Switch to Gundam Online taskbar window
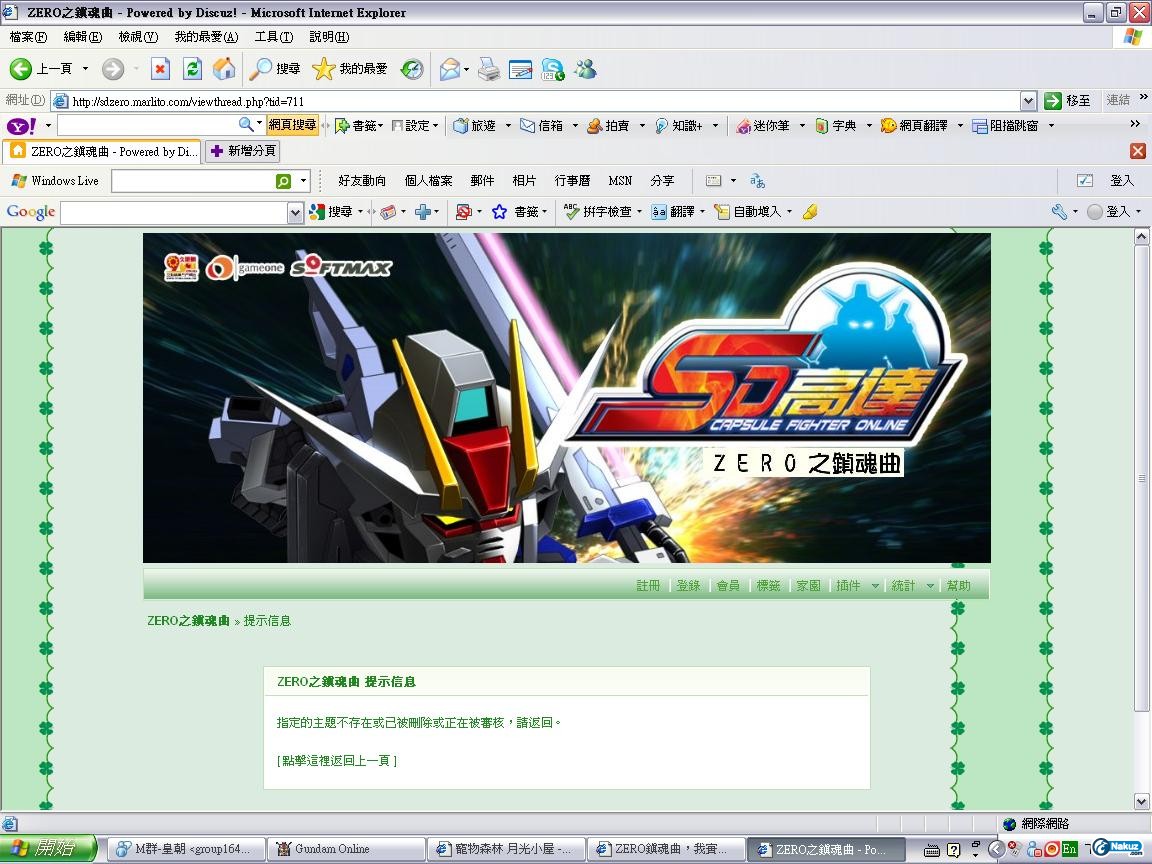1152x864 pixels. pos(345,849)
